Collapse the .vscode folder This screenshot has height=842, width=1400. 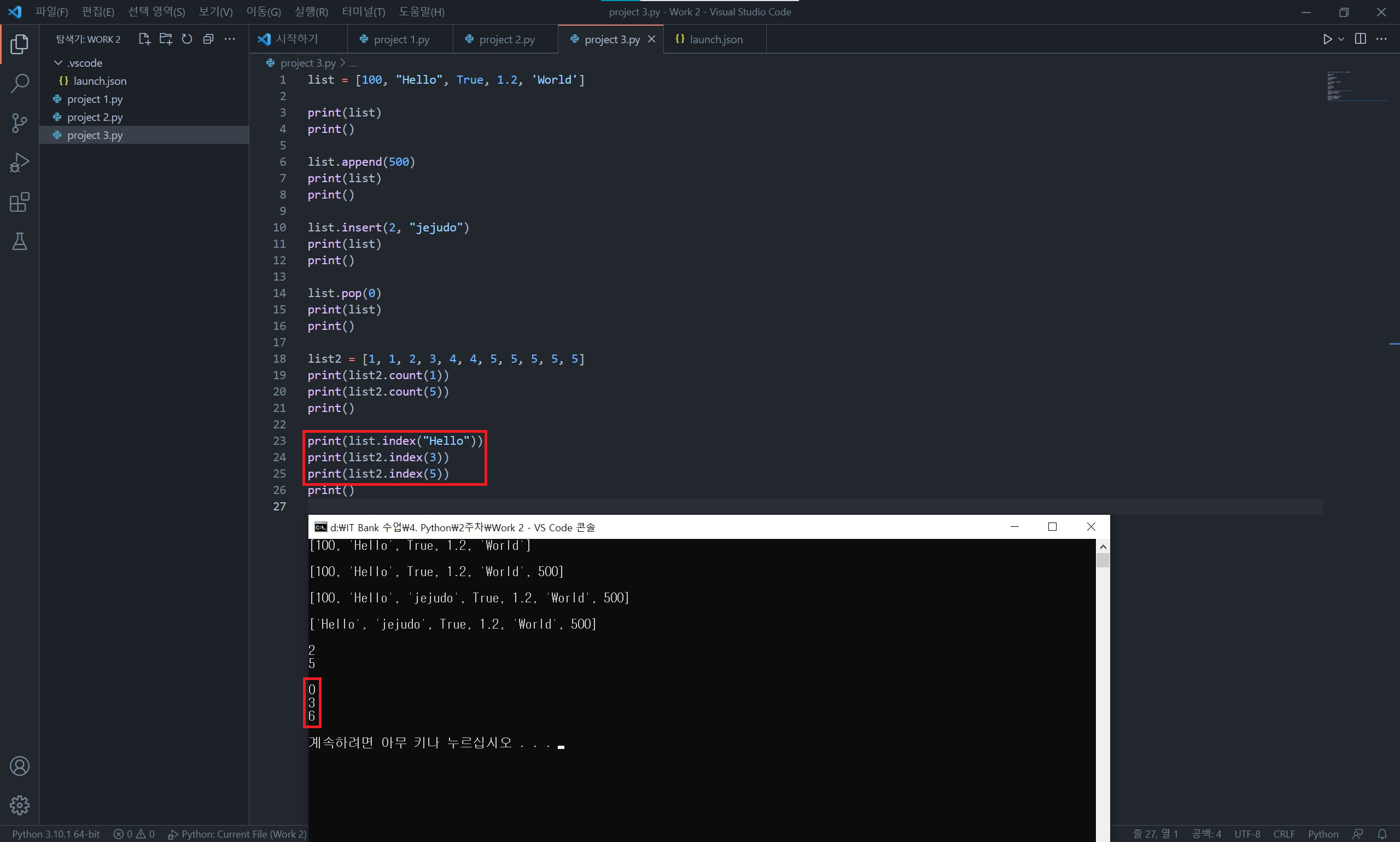[59, 63]
